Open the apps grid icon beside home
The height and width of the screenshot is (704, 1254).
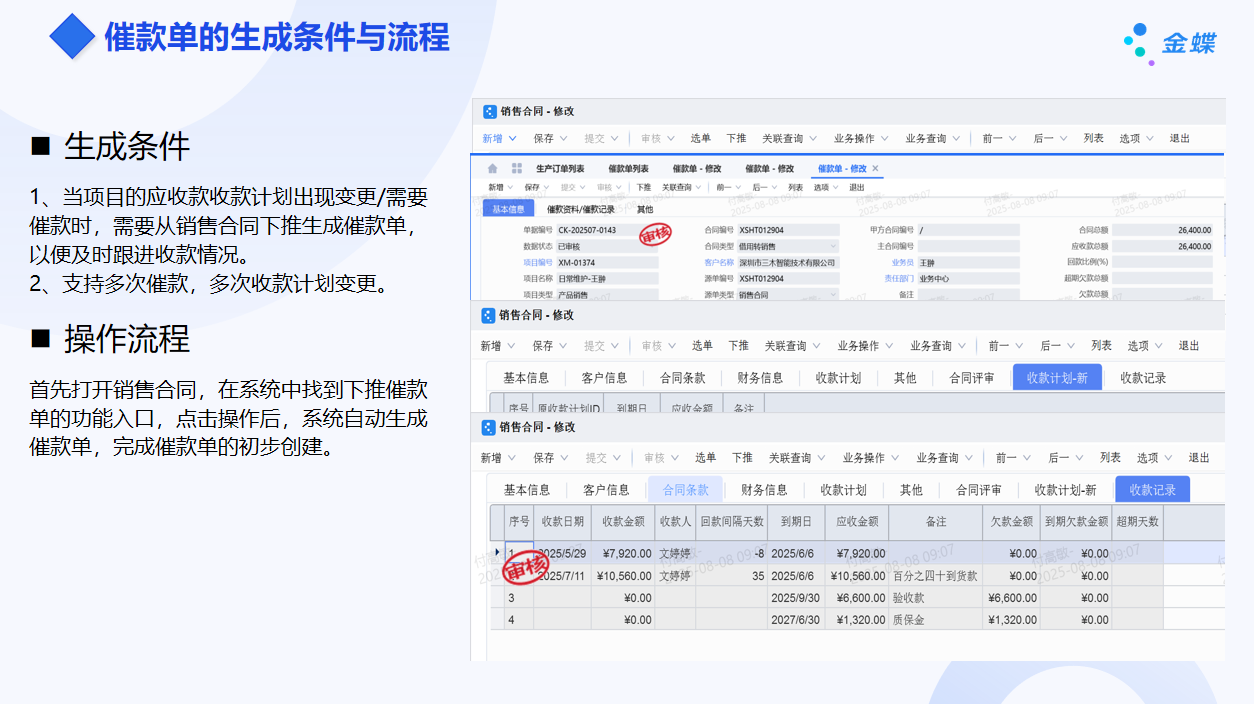coord(517,169)
